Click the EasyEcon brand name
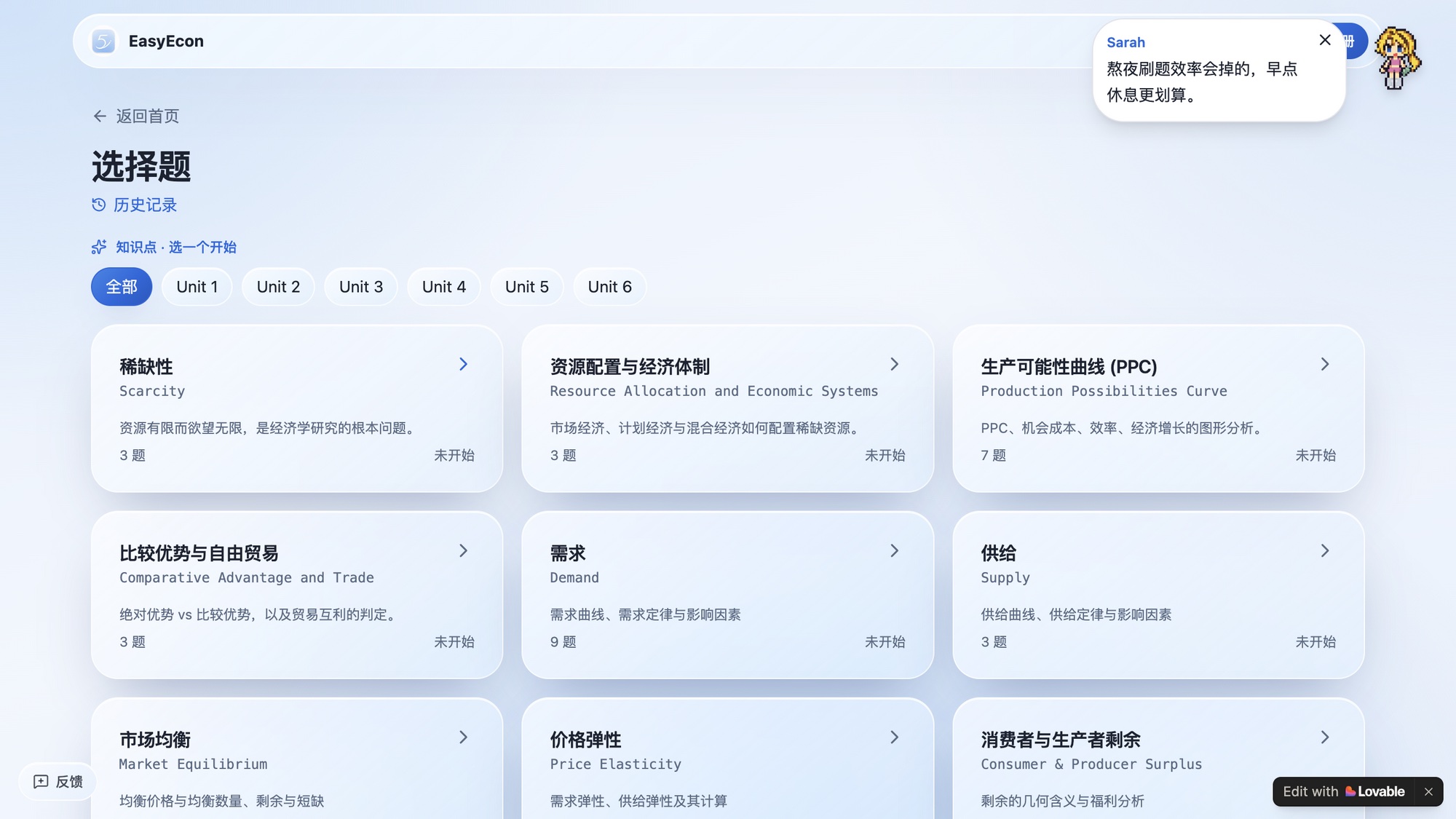This screenshot has width=1456, height=819. [166, 41]
